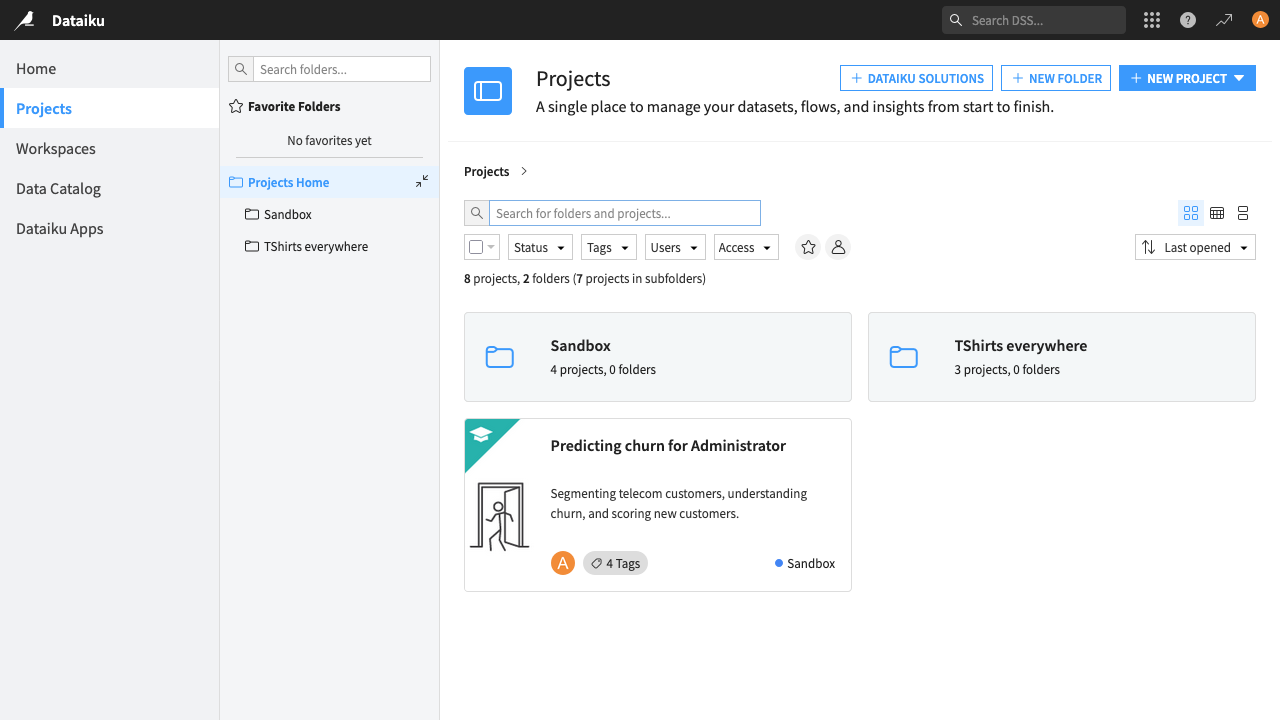Filter by starred projects

808,247
